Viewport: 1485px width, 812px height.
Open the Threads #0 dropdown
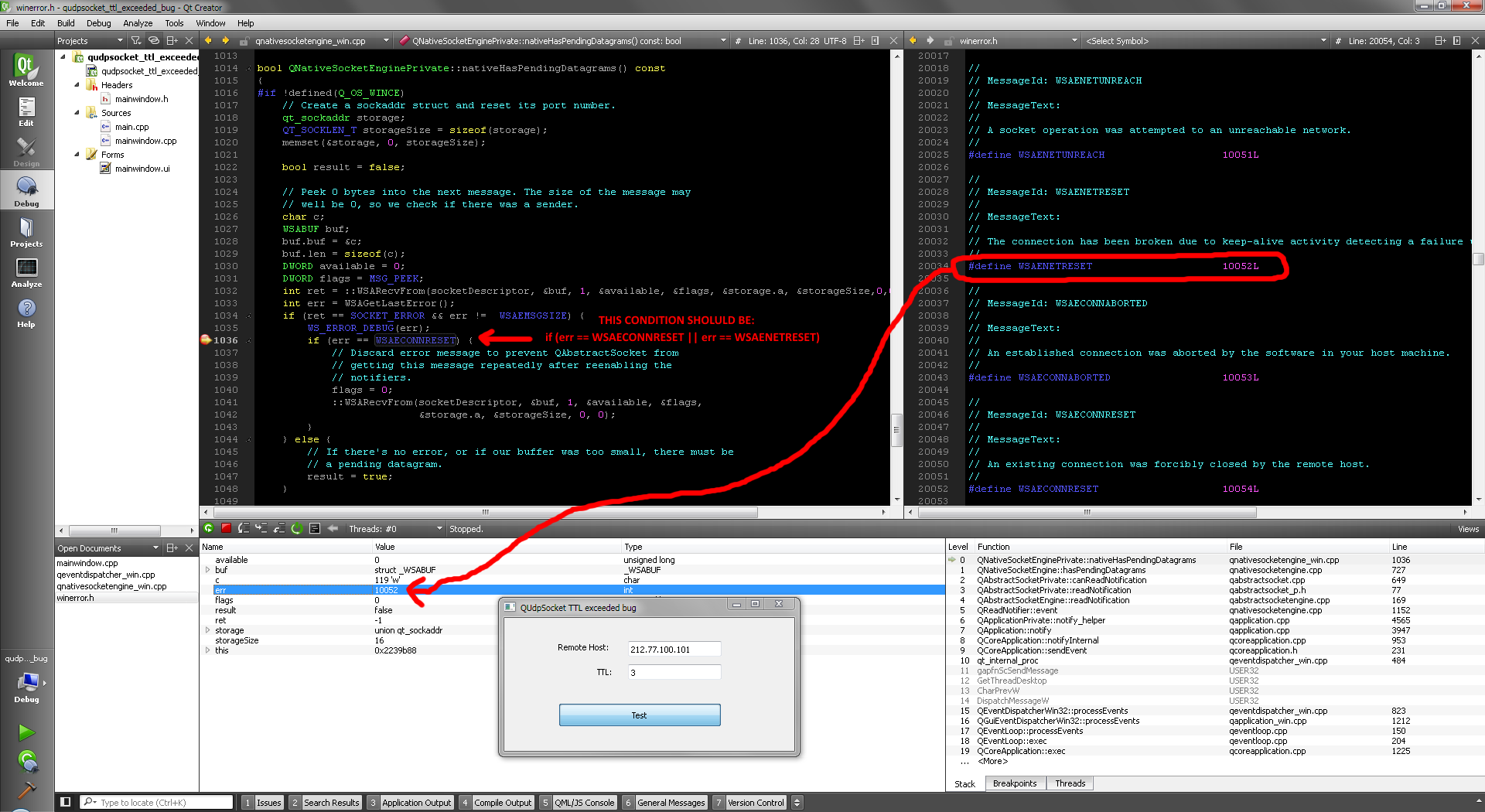coord(395,529)
